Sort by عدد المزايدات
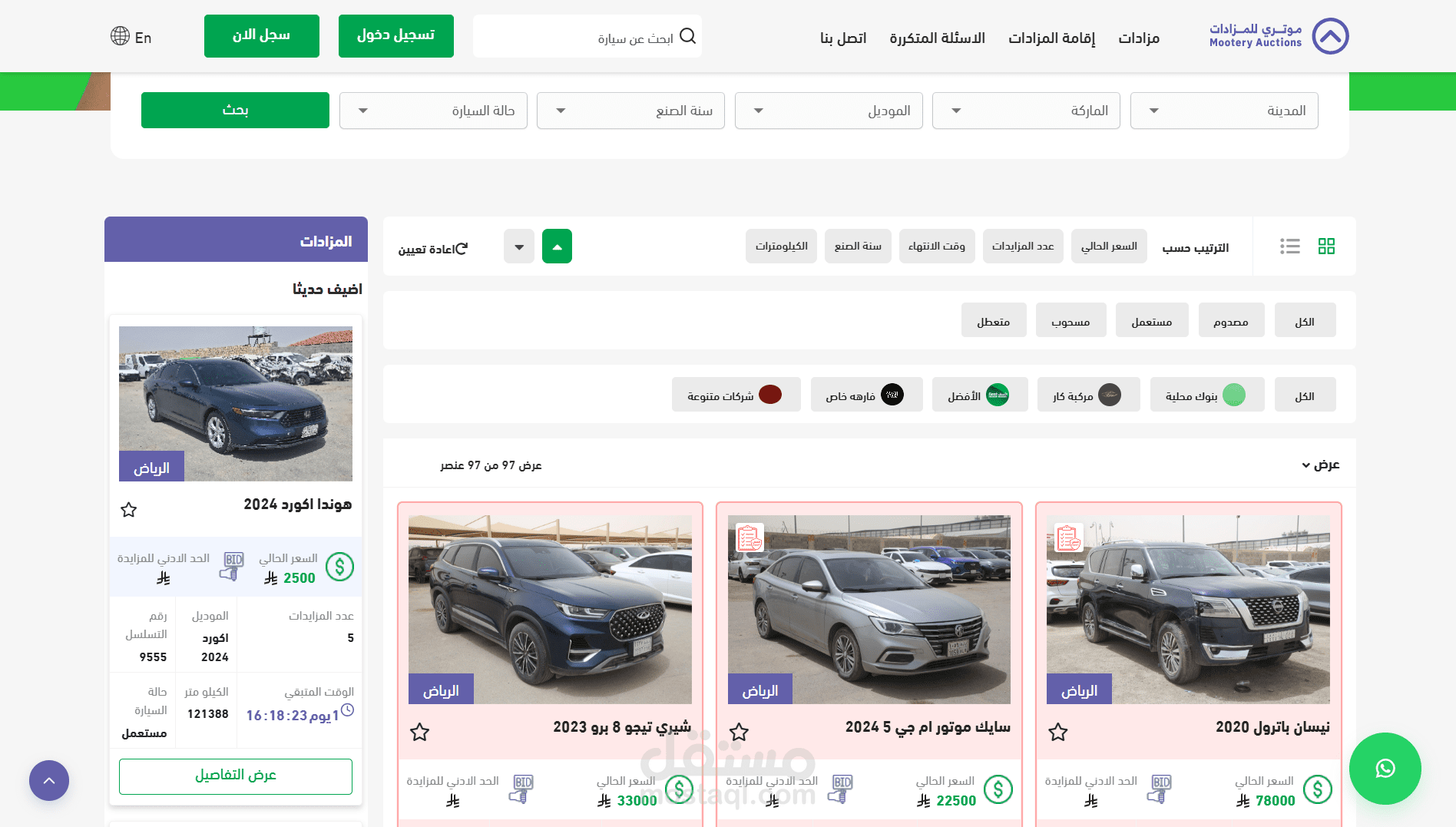The height and width of the screenshot is (827, 1456). click(1023, 246)
